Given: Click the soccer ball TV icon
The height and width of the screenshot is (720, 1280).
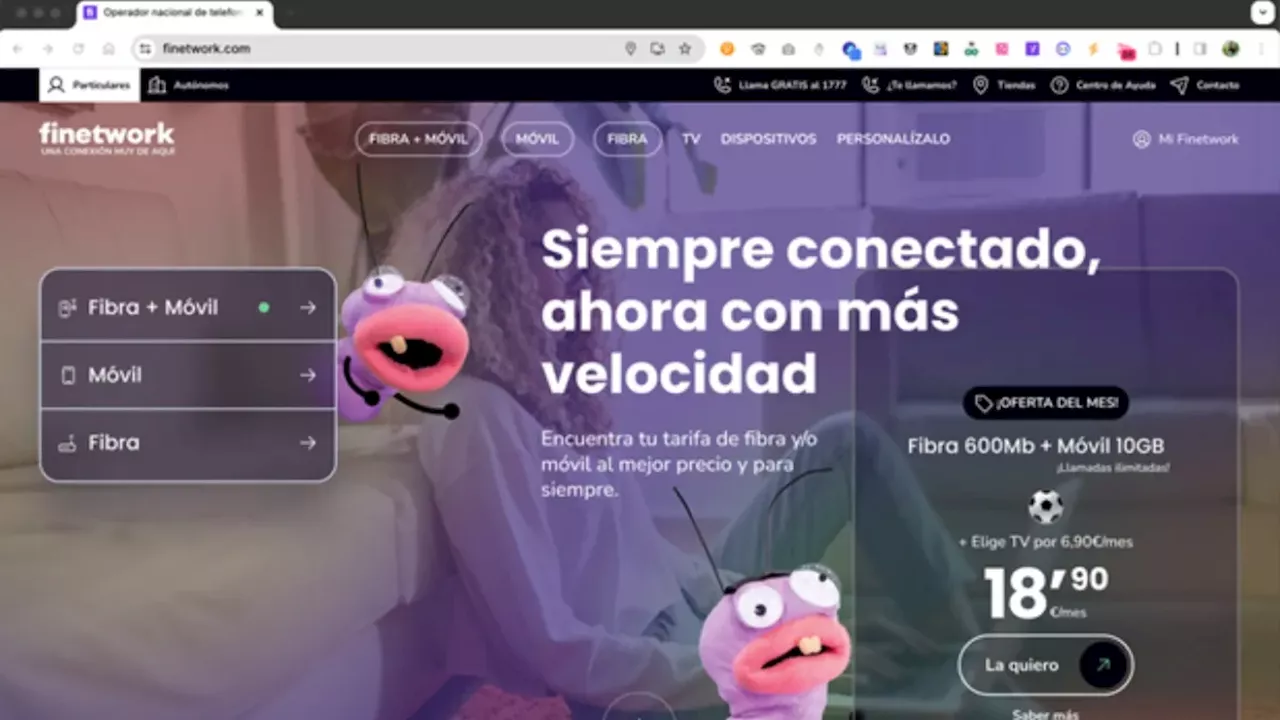Looking at the screenshot, I should pos(1046,507).
